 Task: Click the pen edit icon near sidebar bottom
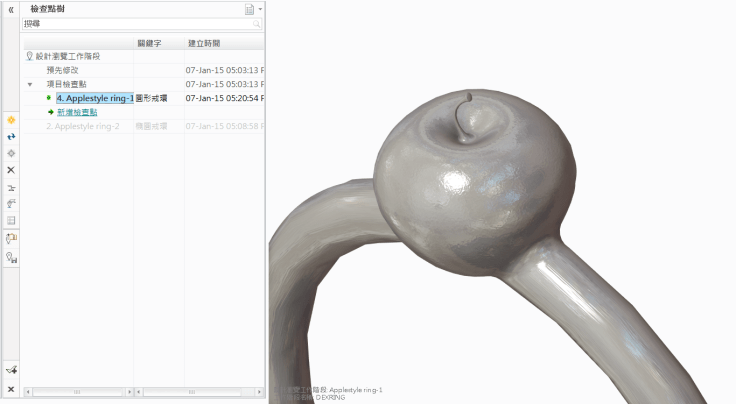point(11,370)
